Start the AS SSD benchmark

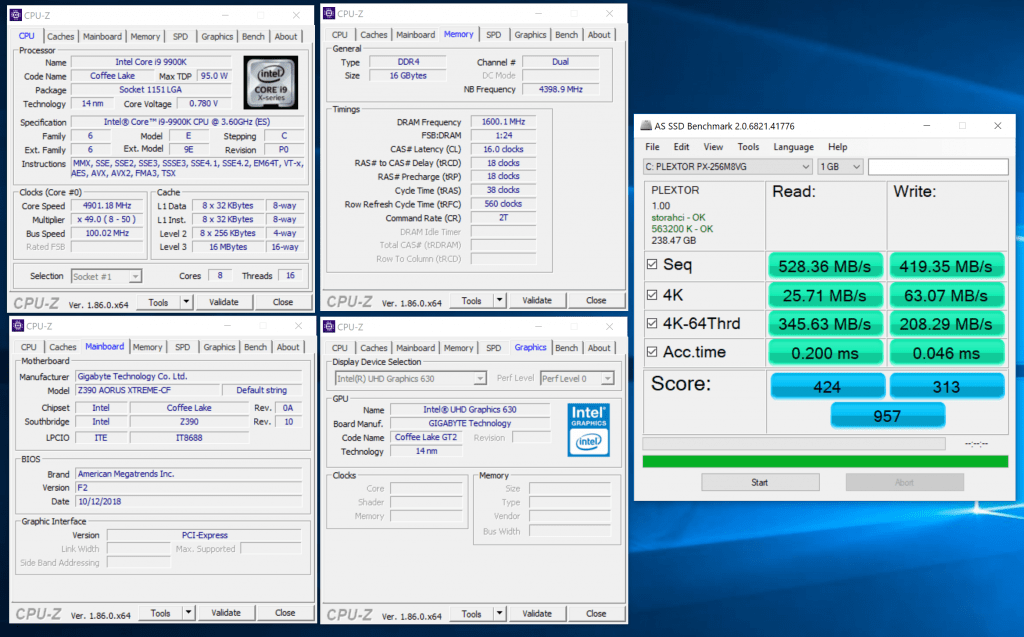pyautogui.click(x=760, y=482)
